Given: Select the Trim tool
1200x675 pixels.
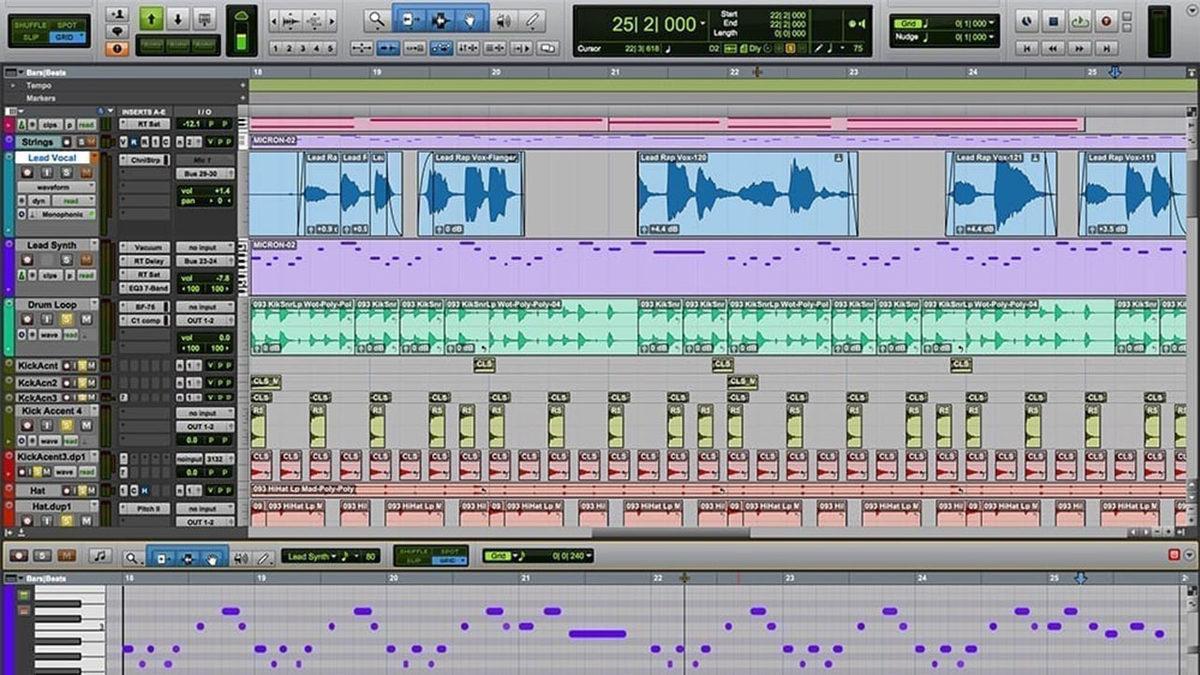Looking at the screenshot, I should (x=408, y=18).
